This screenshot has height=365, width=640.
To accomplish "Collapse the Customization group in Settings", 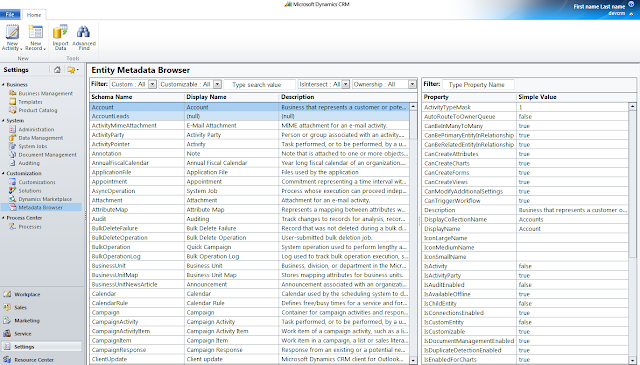I will 3,173.
